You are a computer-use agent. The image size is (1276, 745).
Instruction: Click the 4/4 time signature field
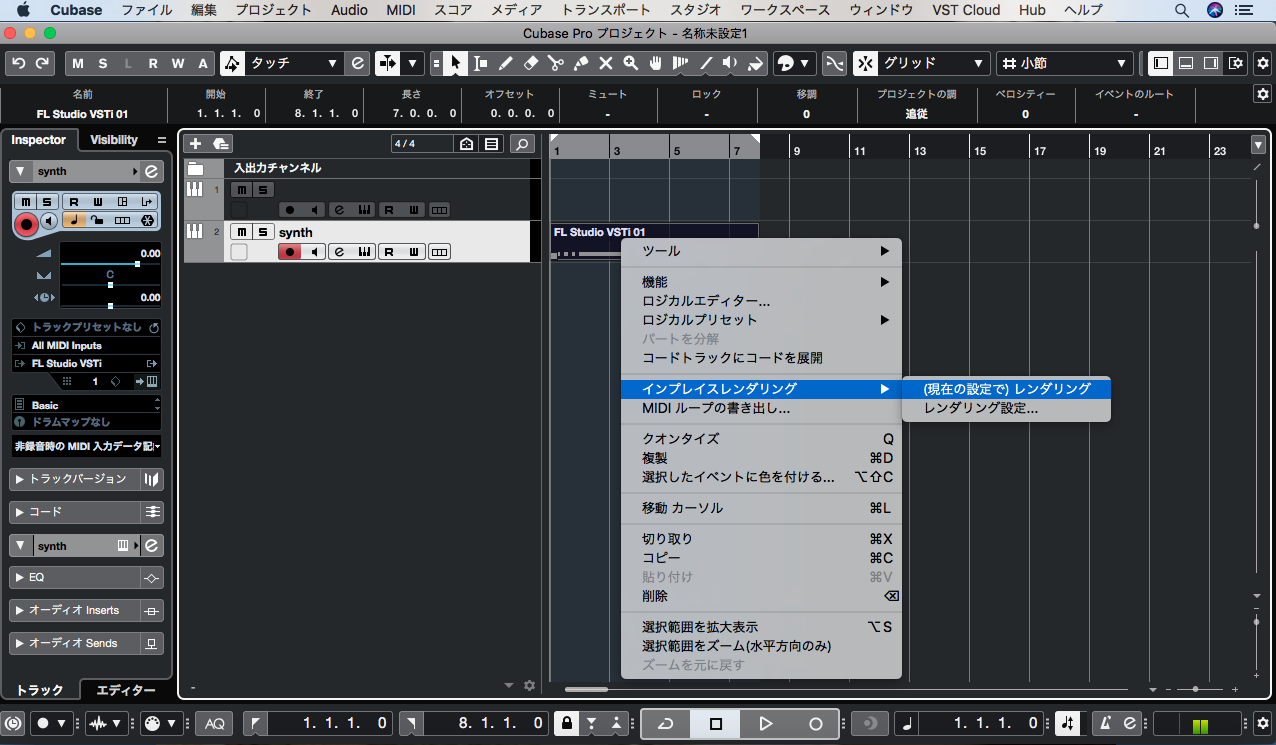tap(421, 144)
